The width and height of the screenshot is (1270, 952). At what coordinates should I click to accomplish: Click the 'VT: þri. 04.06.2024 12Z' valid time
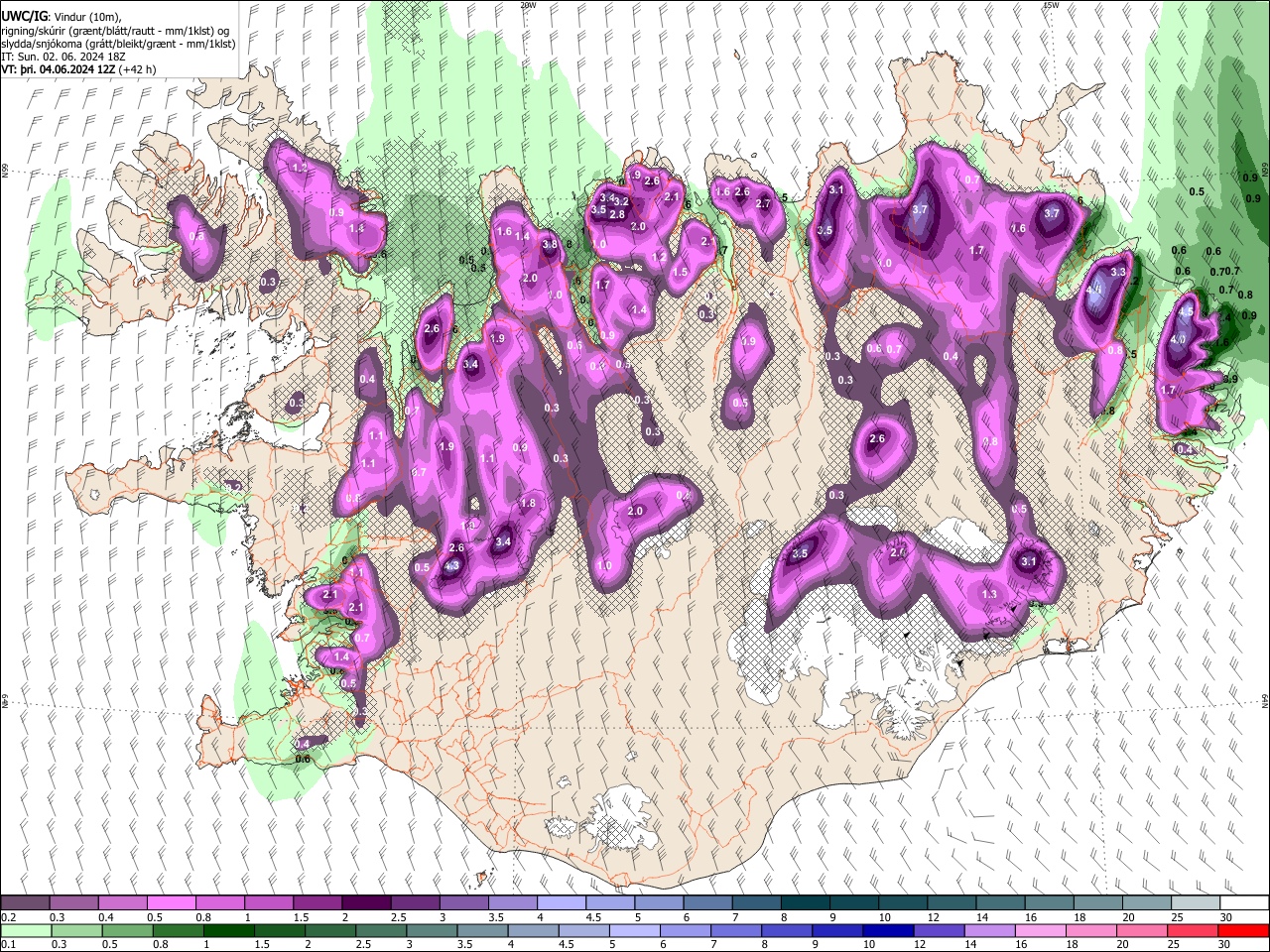click(x=59, y=70)
